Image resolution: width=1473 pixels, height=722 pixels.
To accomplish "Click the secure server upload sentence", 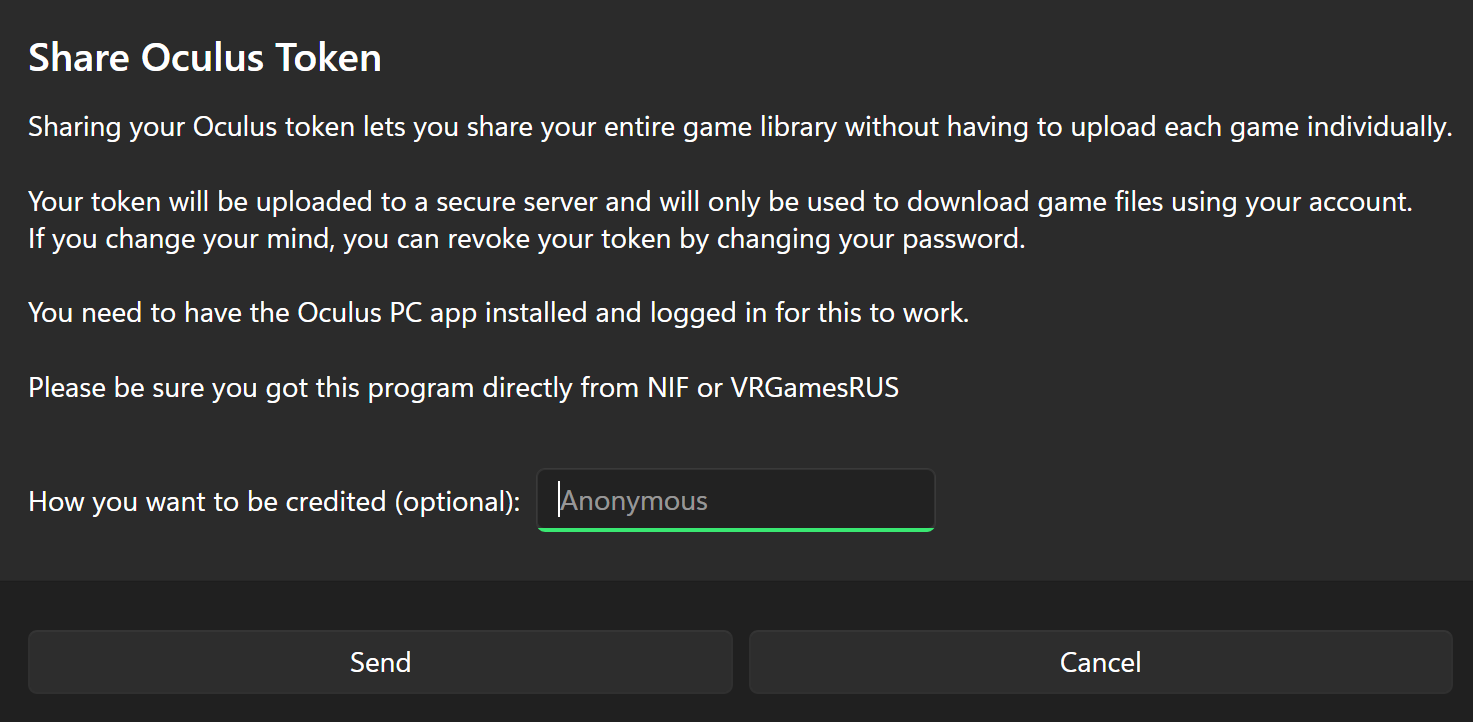I will (x=720, y=202).
